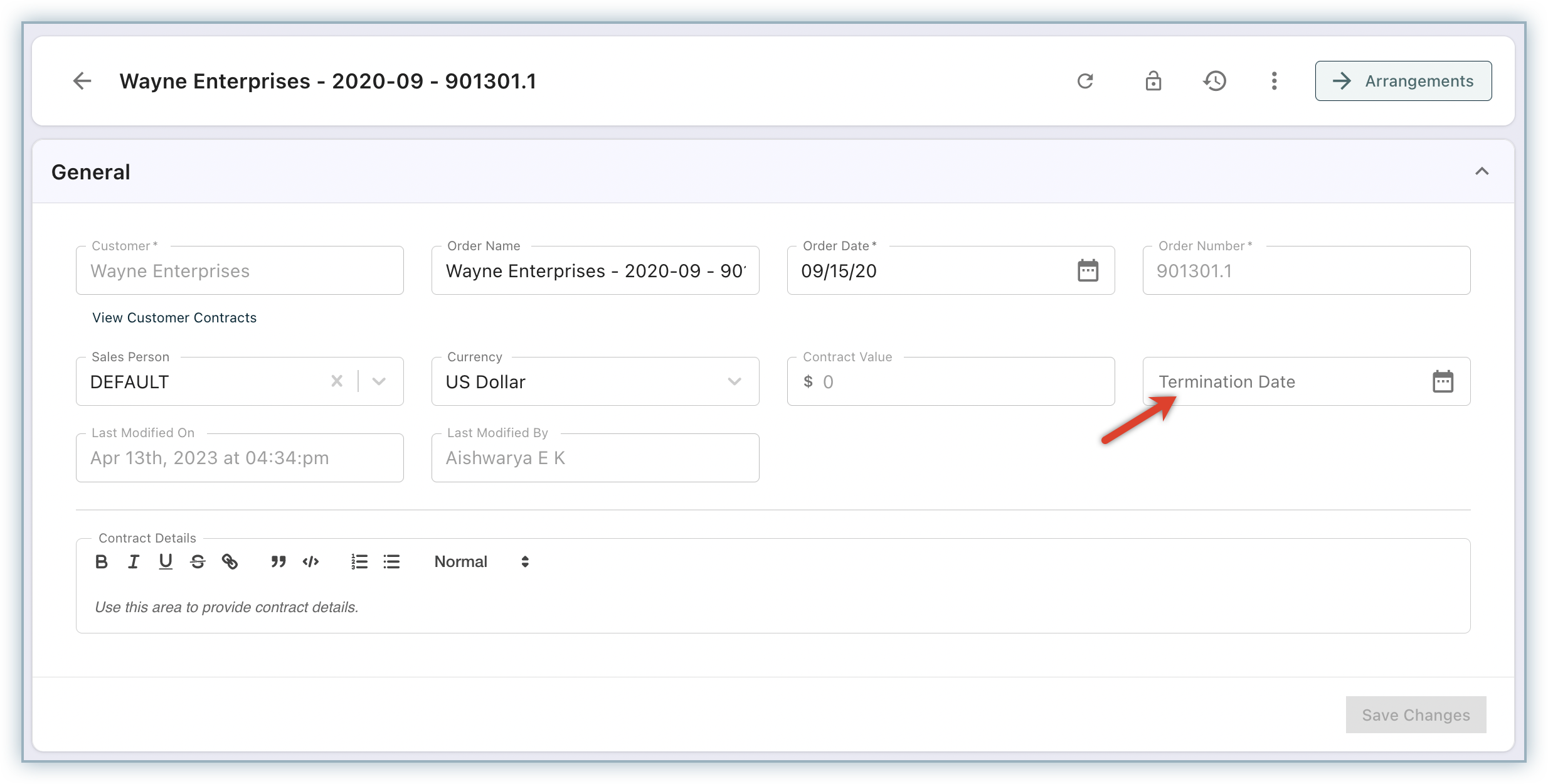Open the Termination Date calendar icon

(1443, 381)
